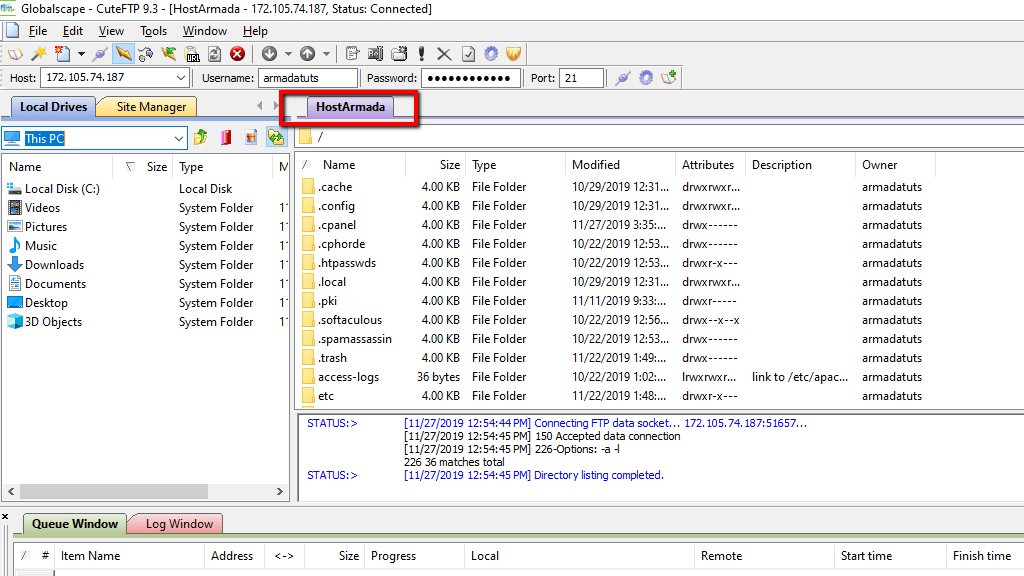Switch to the Log Window tab
The width and height of the screenshot is (1024, 576).
click(179, 524)
